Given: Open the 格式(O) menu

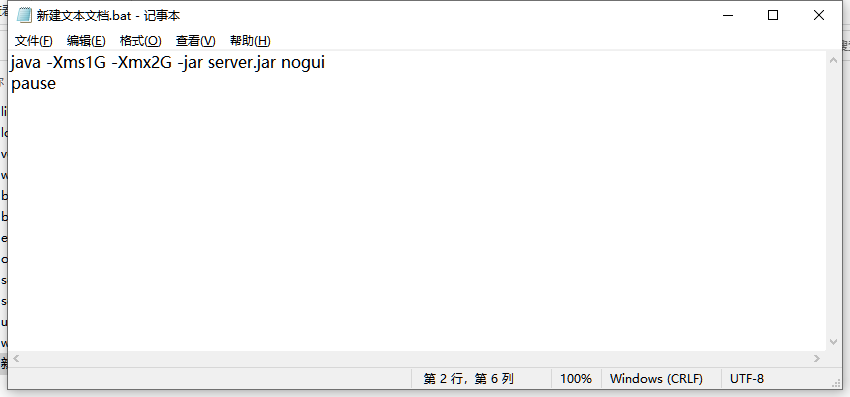Looking at the screenshot, I should [140, 41].
